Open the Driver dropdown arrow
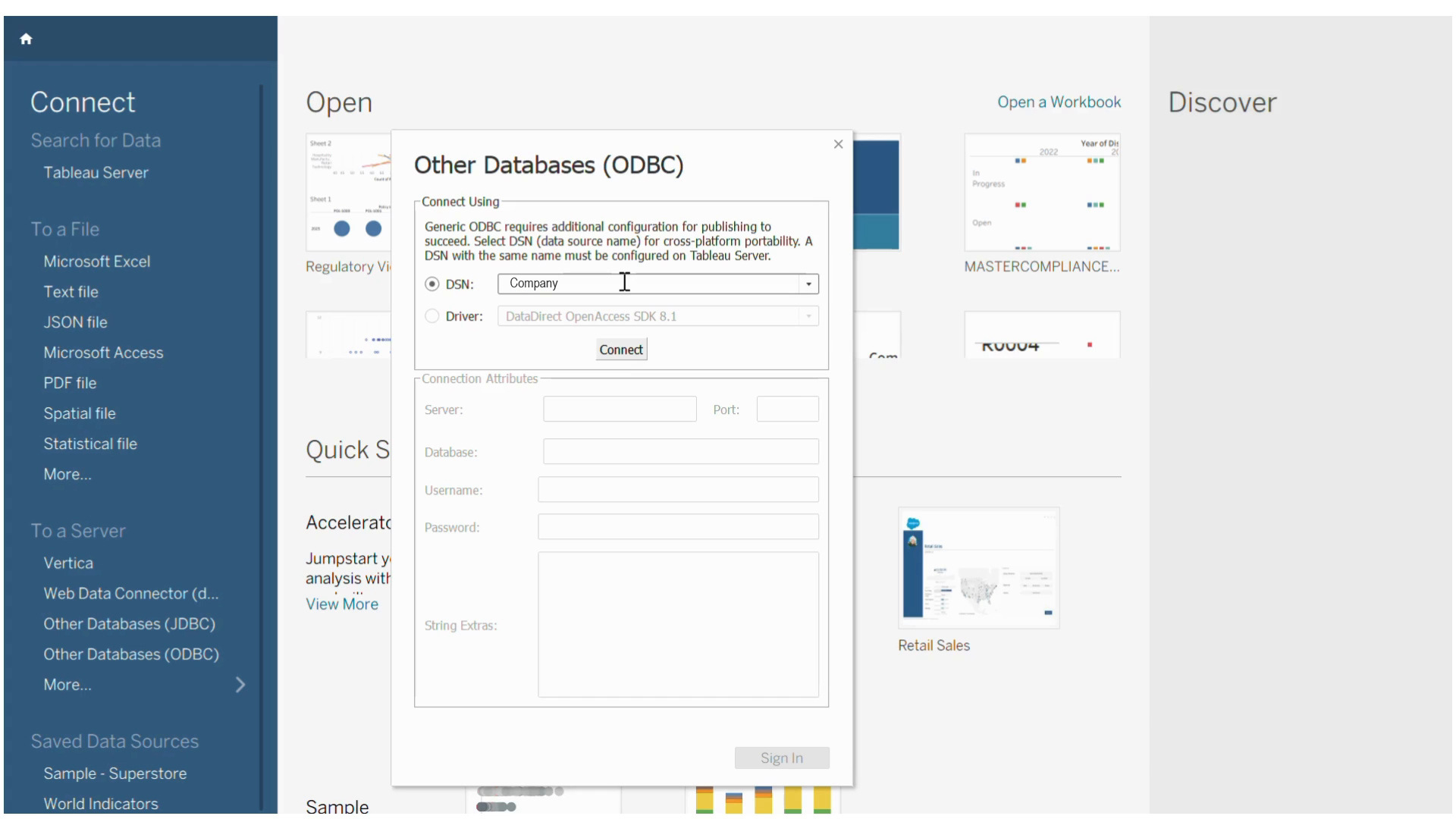 (x=808, y=316)
